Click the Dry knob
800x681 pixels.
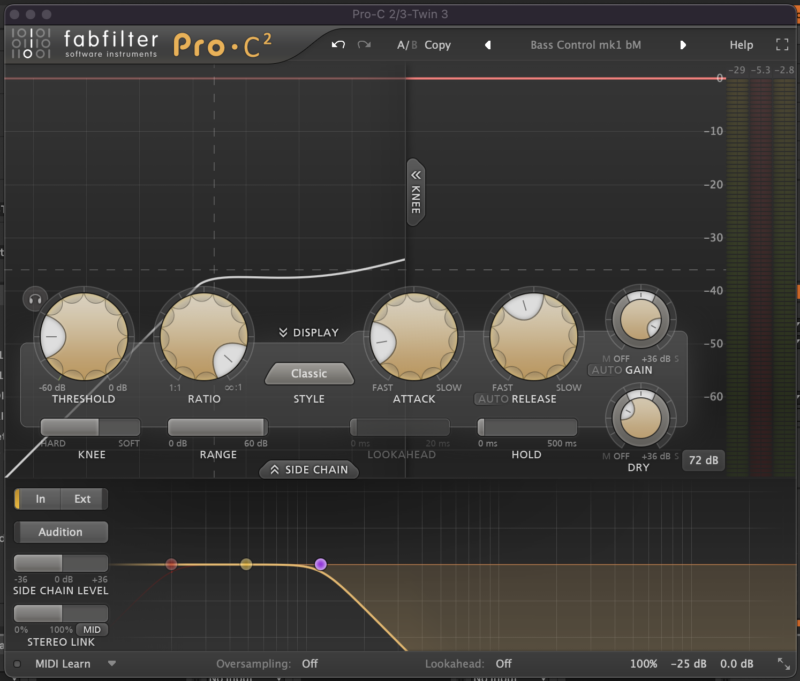(x=640, y=418)
